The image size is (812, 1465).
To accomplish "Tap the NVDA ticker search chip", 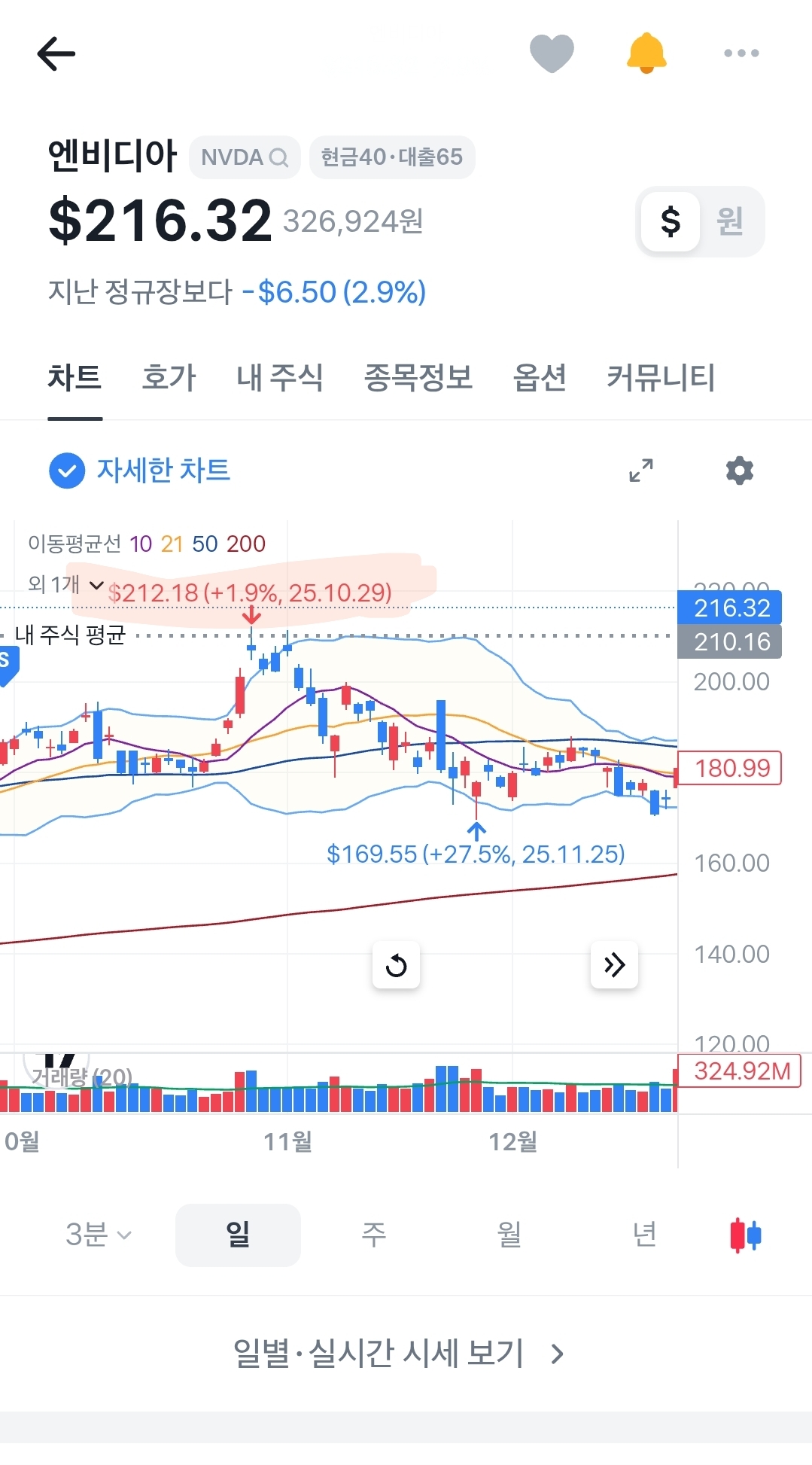I will click(x=245, y=157).
